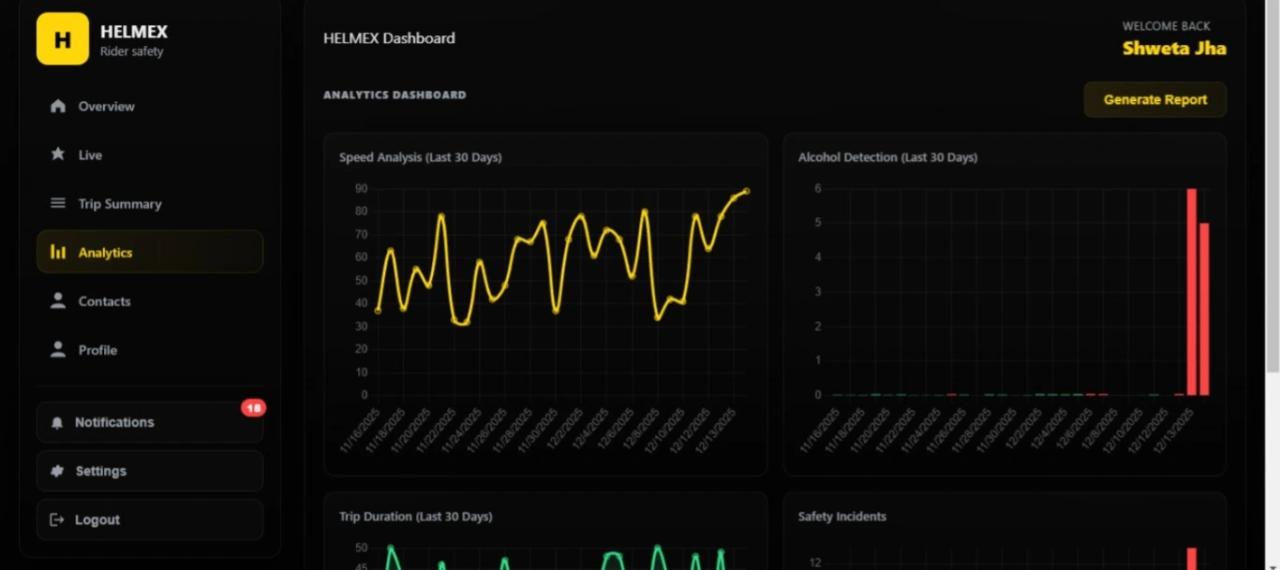Open the Notifications panel
This screenshot has height=570, width=1280.
(x=150, y=422)
